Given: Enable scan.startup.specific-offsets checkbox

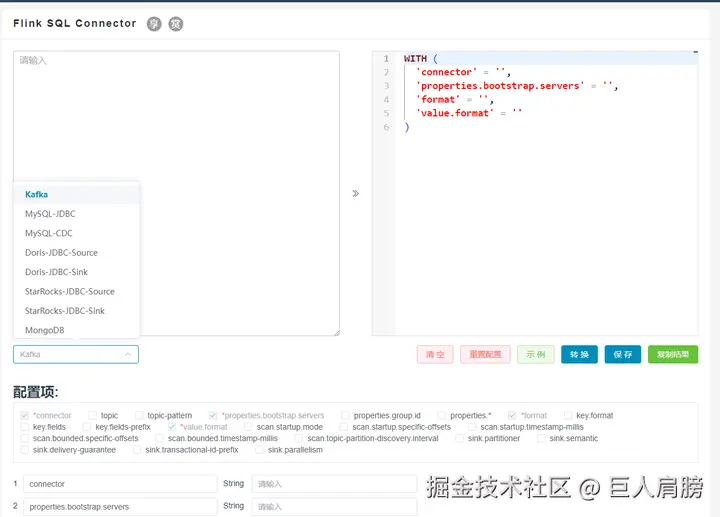Looking at the screenshot, I should (344, 427).
